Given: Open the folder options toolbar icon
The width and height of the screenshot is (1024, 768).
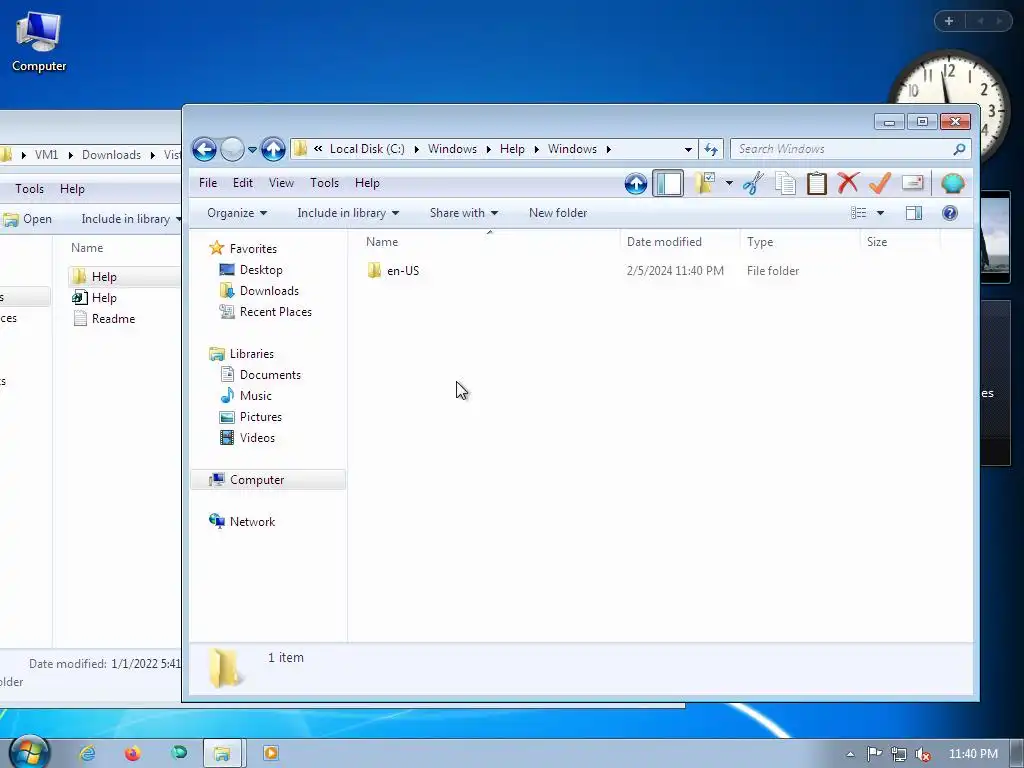Looking at the screenshot, I should (x=705, y=184).
